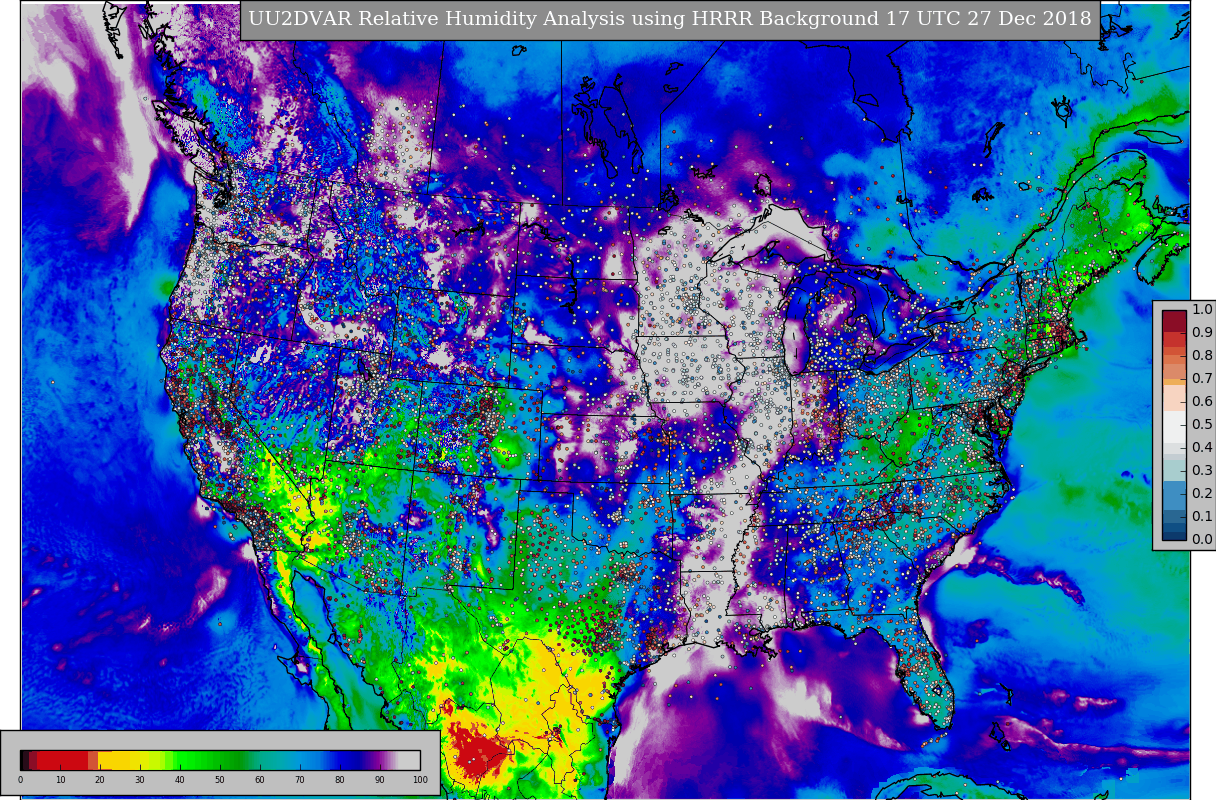This screenshot has height=800, width=1216.
Task: Click the 0.3 label on the vertical colorbar
Action: [1202, 470]
